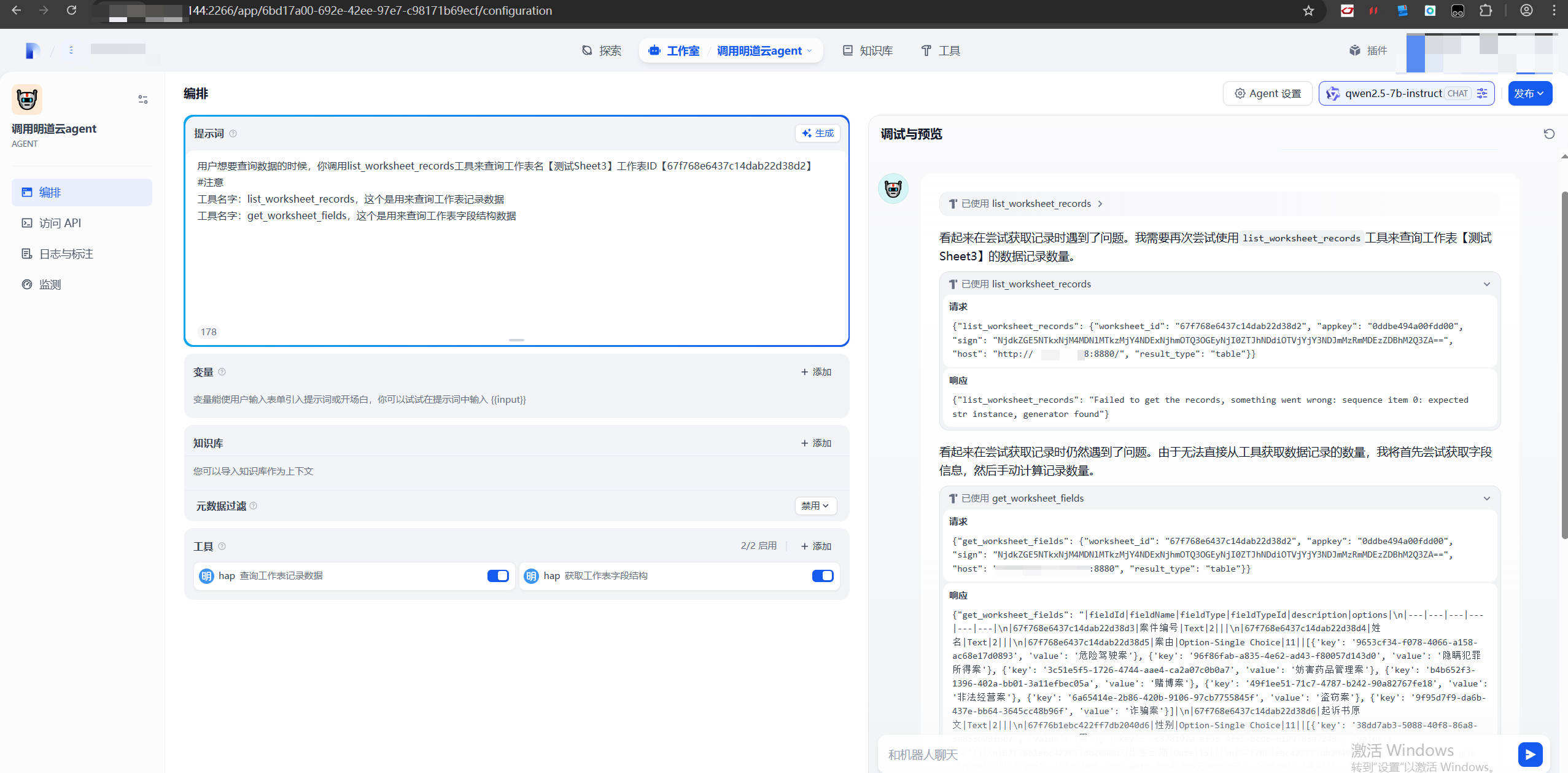Open the 监测 monitoring sidebar section
The width and height of the screenshot is (1568, 773).
[x=50, y=284]
